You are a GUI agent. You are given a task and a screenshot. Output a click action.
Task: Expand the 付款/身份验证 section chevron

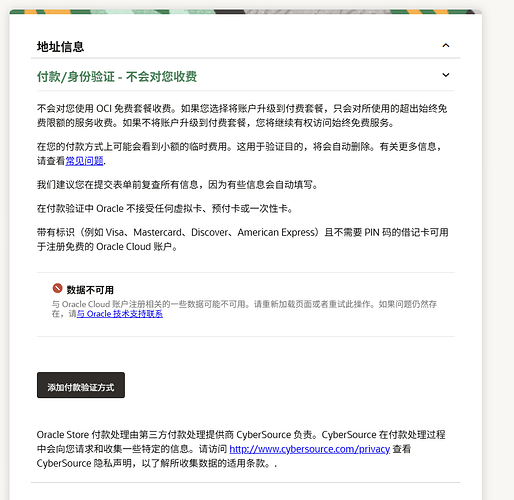pyautogui.click(x=446, y=75)
